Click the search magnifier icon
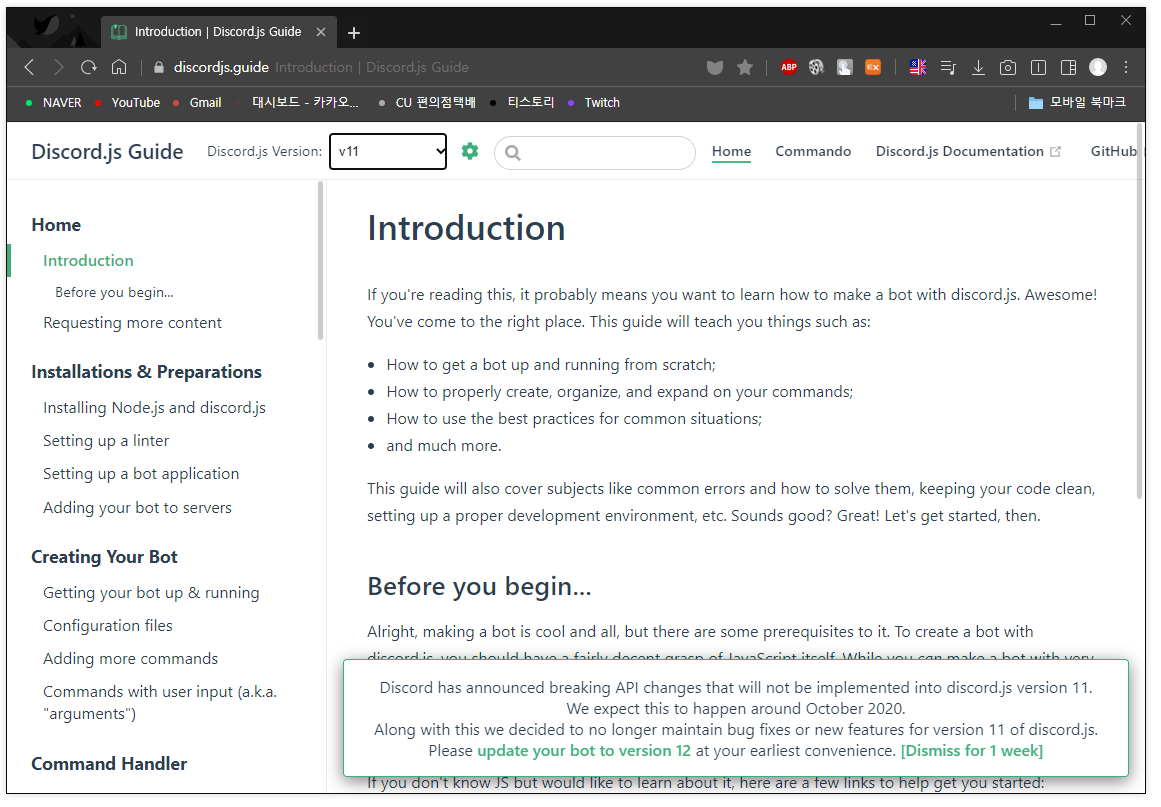The height and width of the screenshot is (807, 1161). 512,153
